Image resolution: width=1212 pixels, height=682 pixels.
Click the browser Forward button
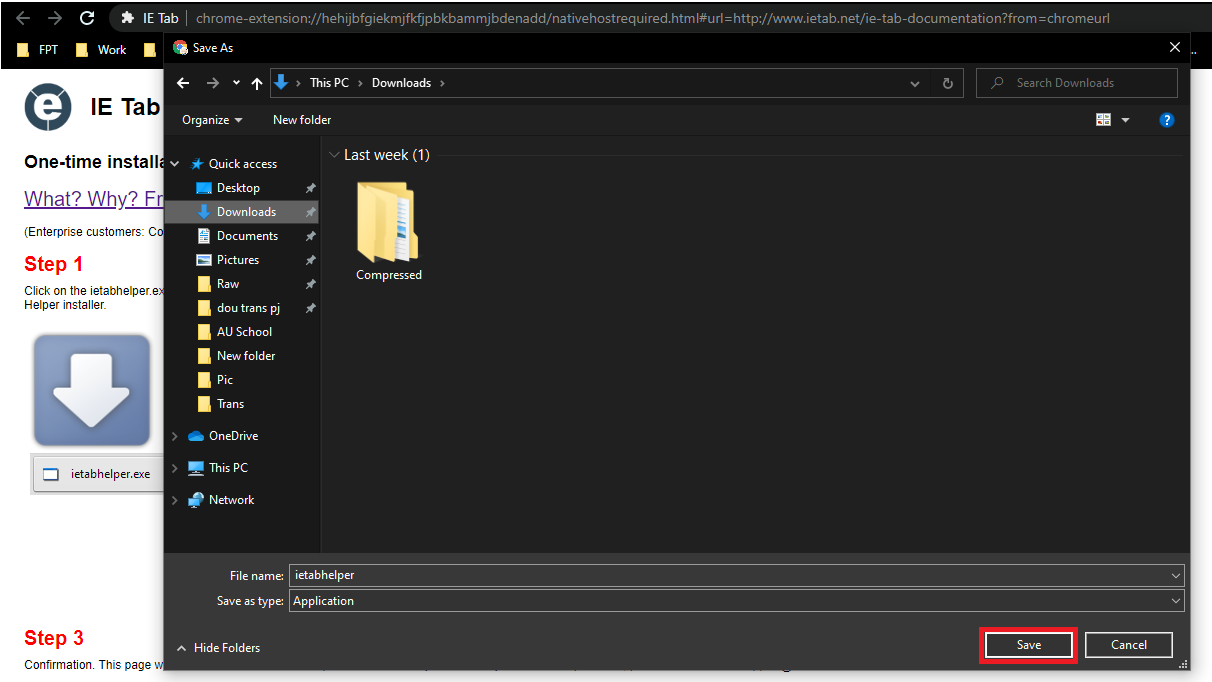pos(55,18)
